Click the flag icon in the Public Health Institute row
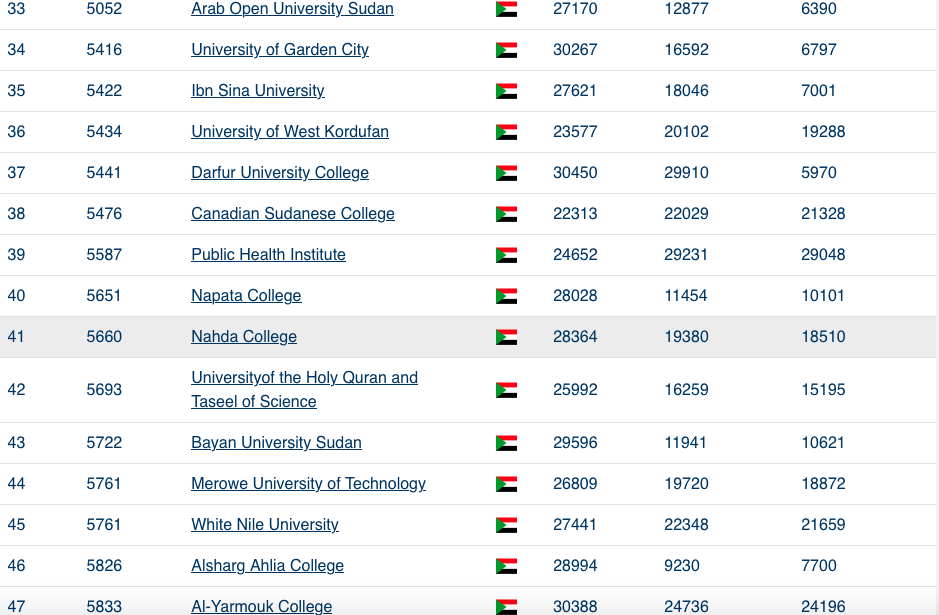The height and width of the screenshot is (615, 939). 506,255
